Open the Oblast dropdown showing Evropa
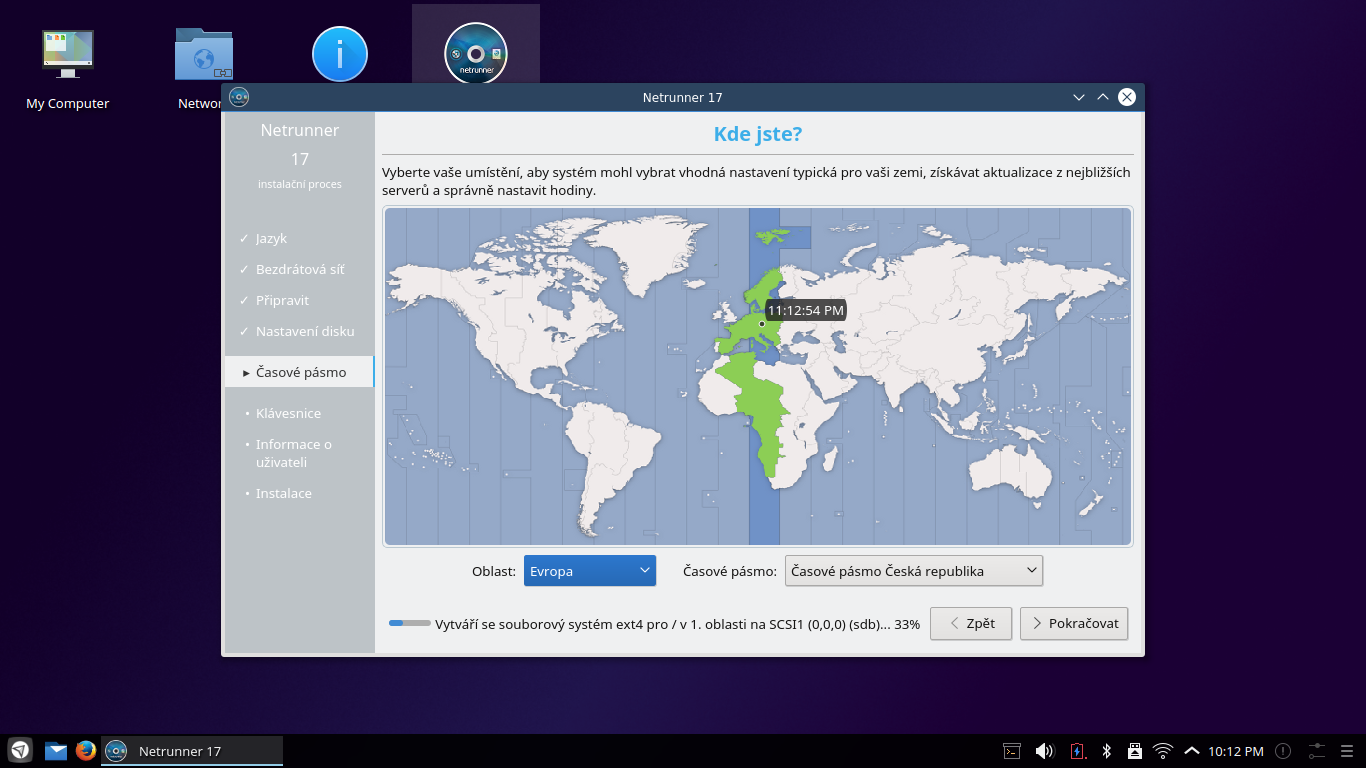Viewport: 1366px width, 768px height. point(590,571)
